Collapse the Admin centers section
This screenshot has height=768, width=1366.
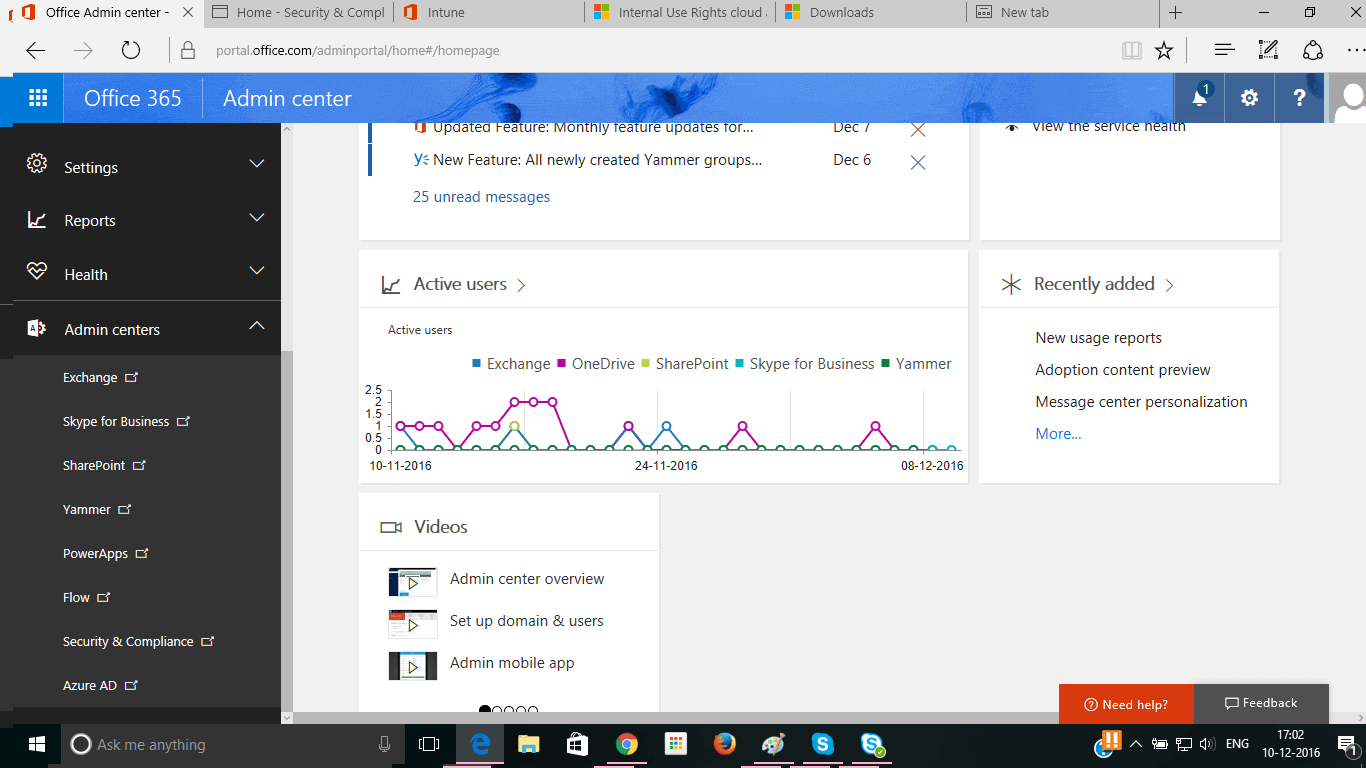(257, 326)
